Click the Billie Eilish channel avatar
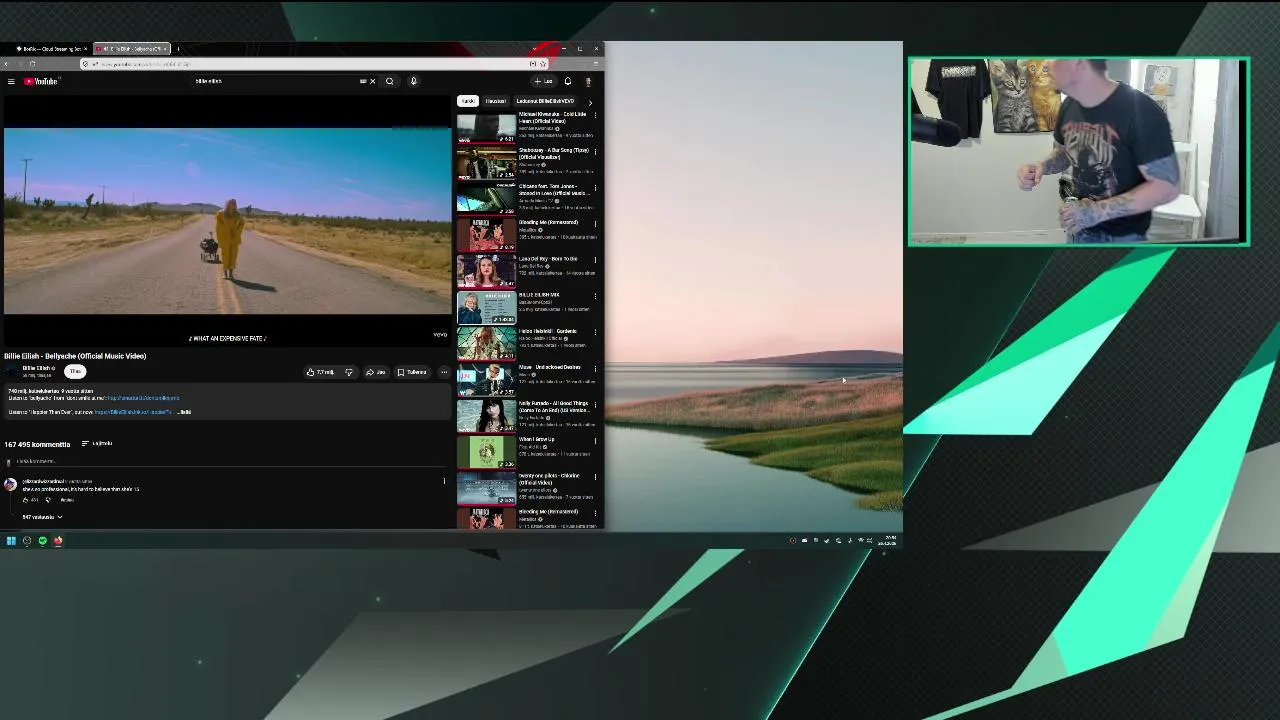Screen dimensions: 1280x720 click(x=11, y=372)
